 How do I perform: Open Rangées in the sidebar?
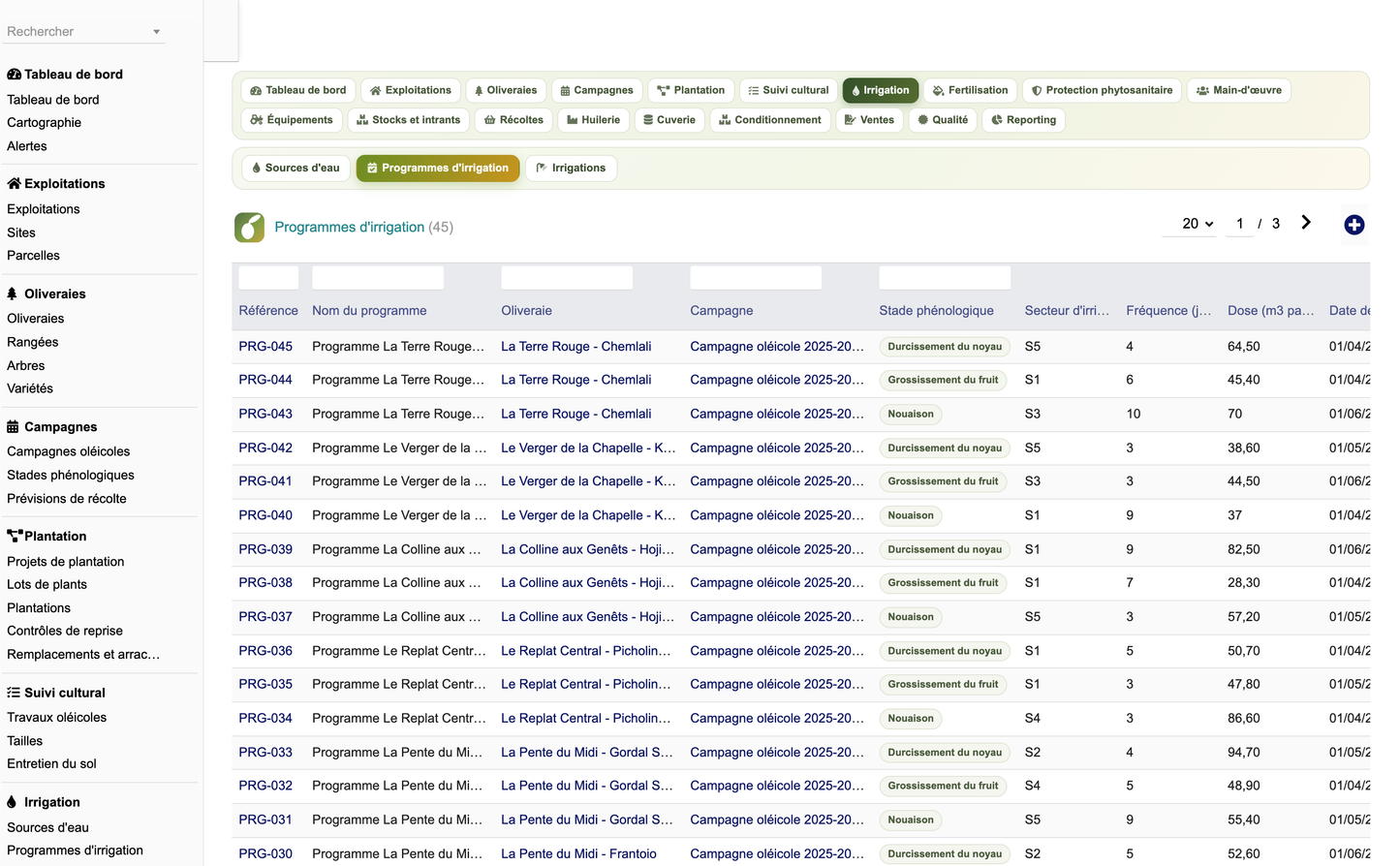click(x=33, y=342)
